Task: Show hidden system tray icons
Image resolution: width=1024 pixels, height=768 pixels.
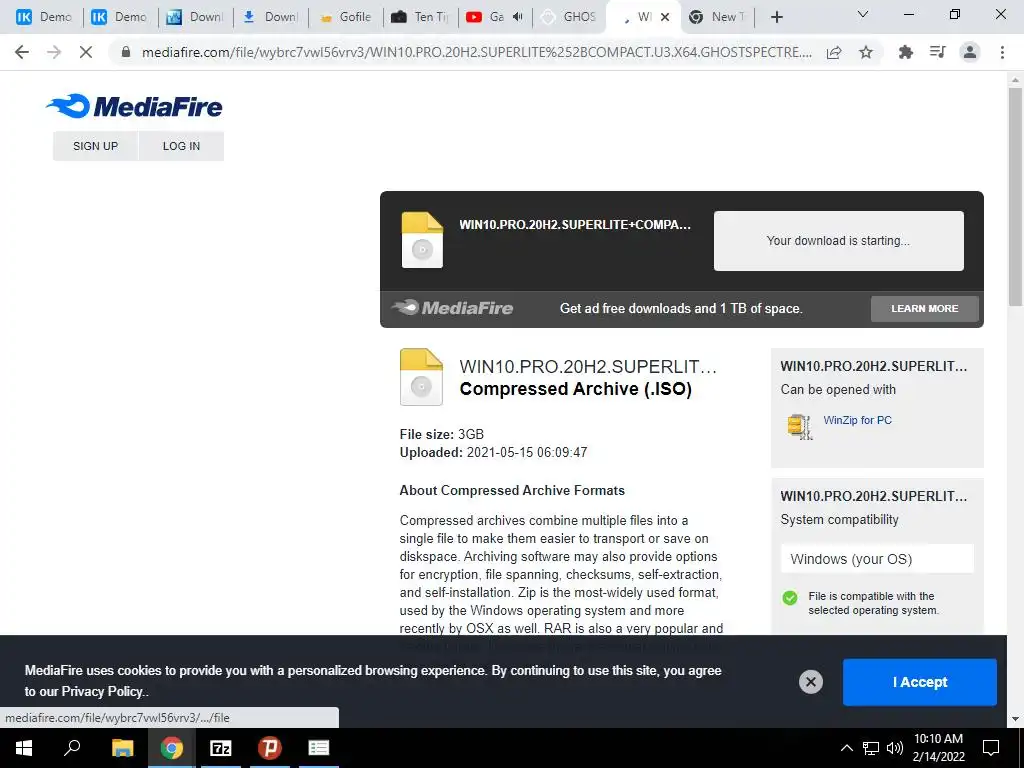Action: (x=846, y=748)
